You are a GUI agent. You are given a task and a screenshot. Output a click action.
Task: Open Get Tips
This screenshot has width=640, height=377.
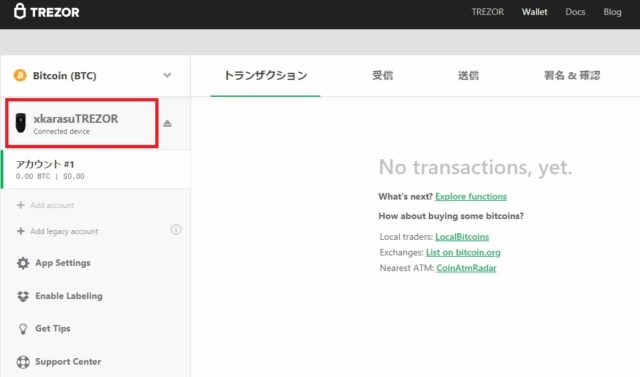click(53, 328)
